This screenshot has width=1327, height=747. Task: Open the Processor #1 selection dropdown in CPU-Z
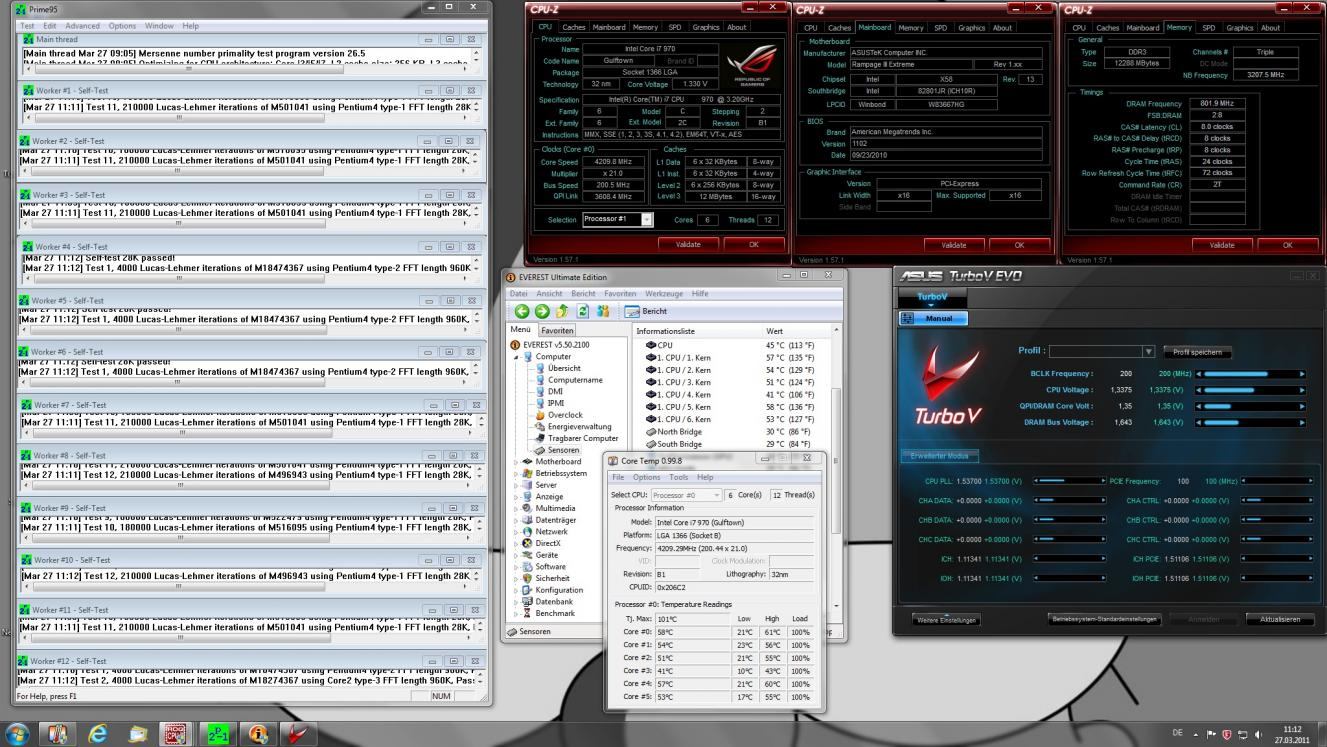647,220
